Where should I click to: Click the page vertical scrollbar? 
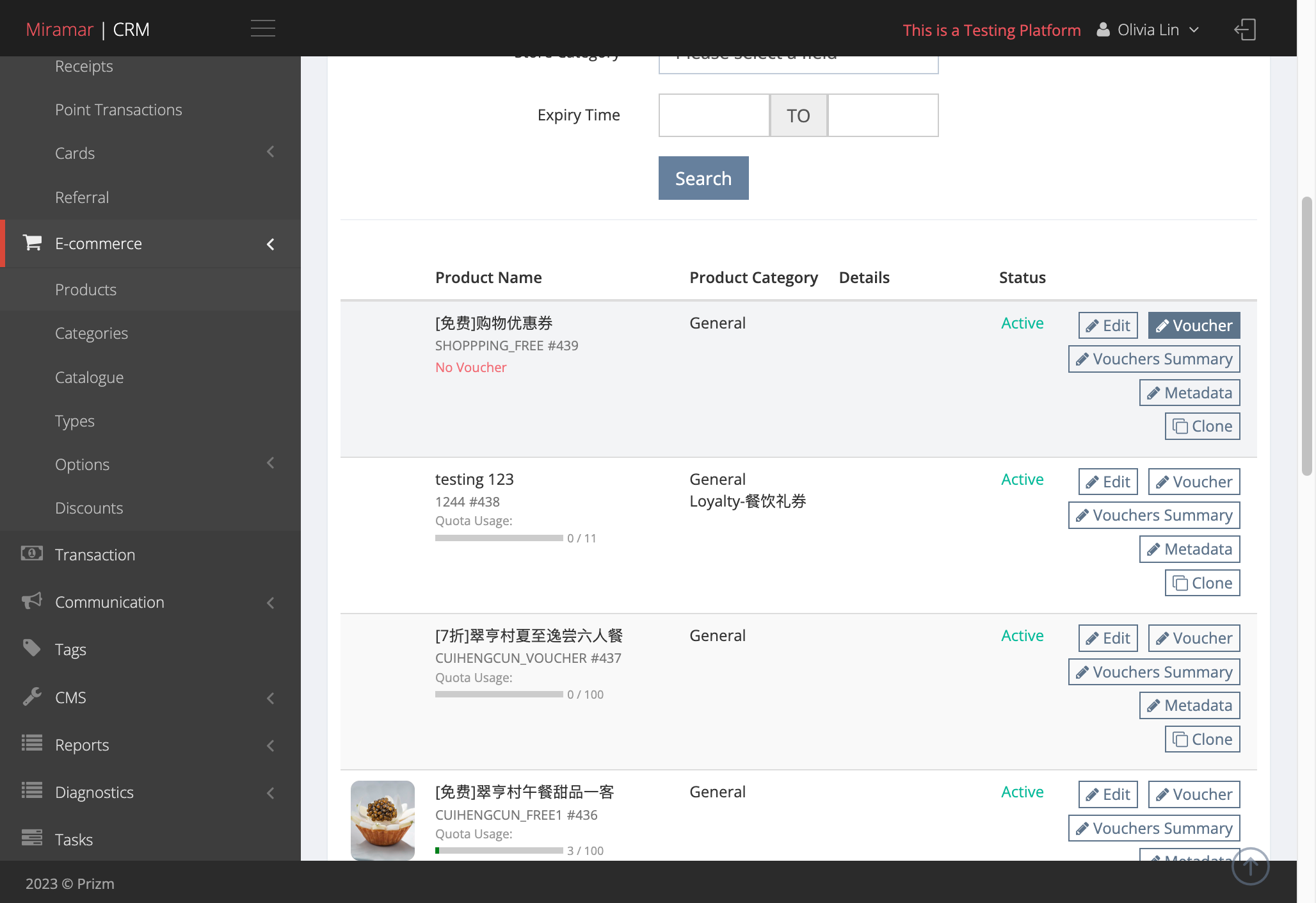click(1307, 336)
